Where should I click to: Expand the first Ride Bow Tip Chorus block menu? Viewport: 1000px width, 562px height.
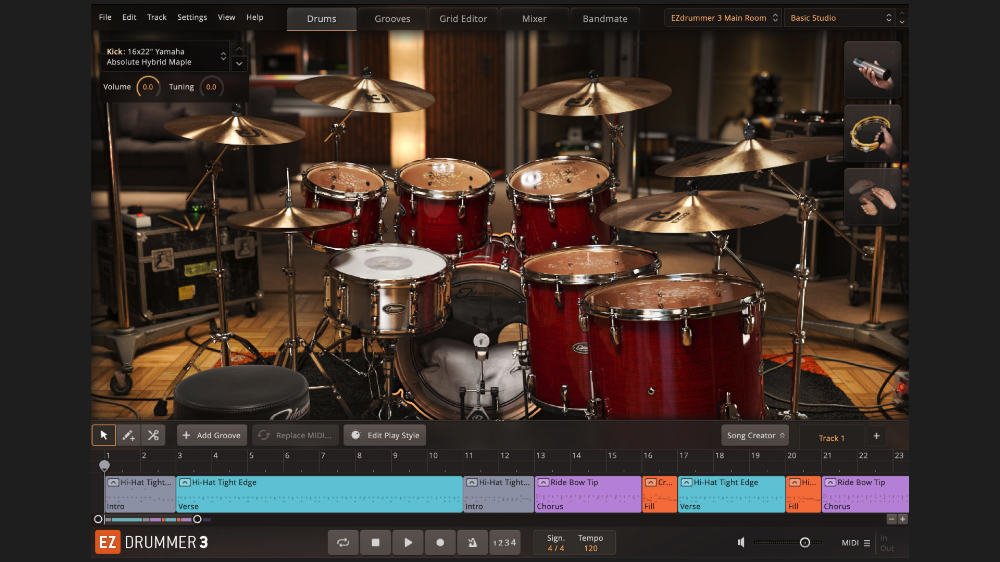pyautogui.click(x=543, y=483)
